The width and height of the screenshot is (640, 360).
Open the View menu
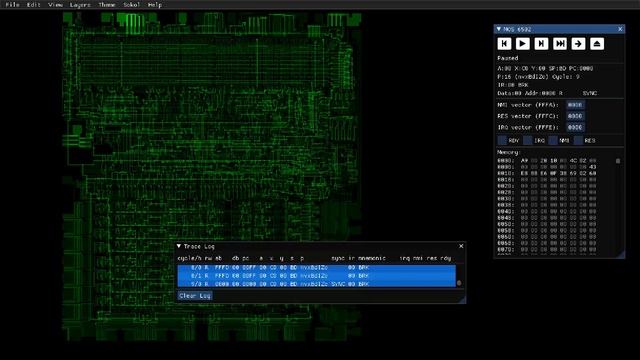coord(55,5)
